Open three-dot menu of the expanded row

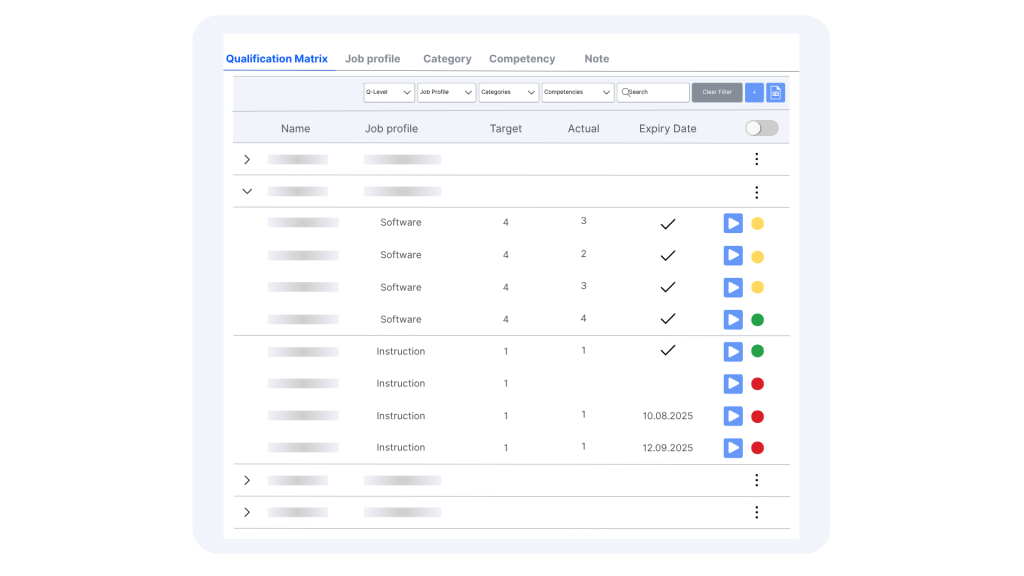[756, 192]
